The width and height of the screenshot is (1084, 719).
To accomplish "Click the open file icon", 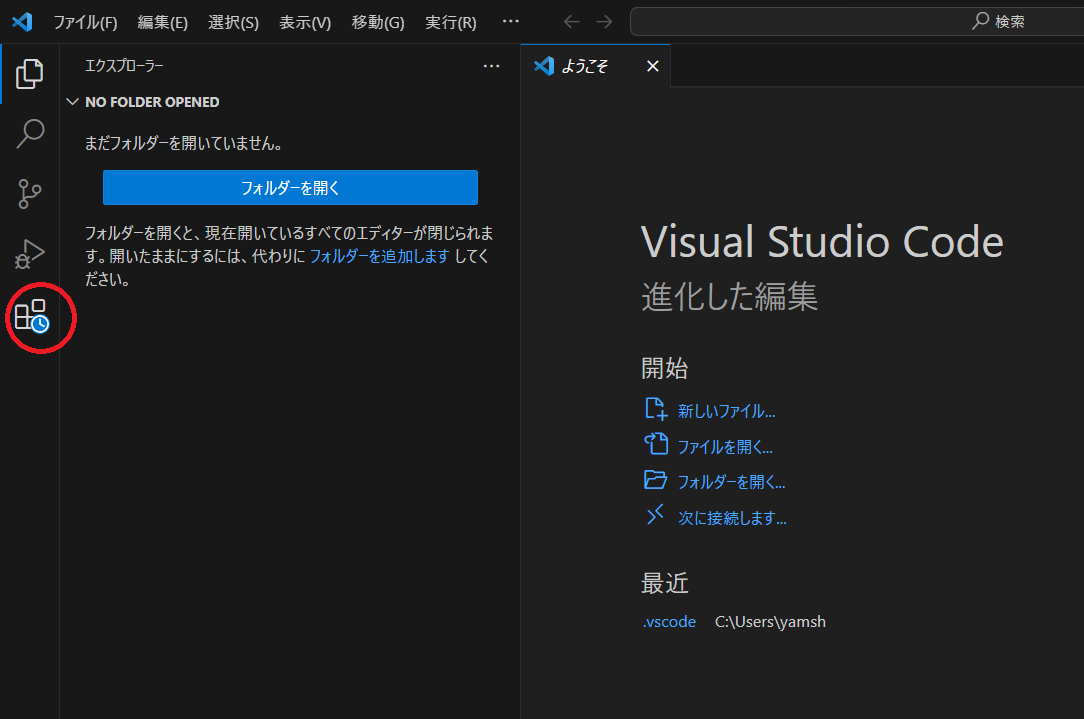I will (655, 444).
